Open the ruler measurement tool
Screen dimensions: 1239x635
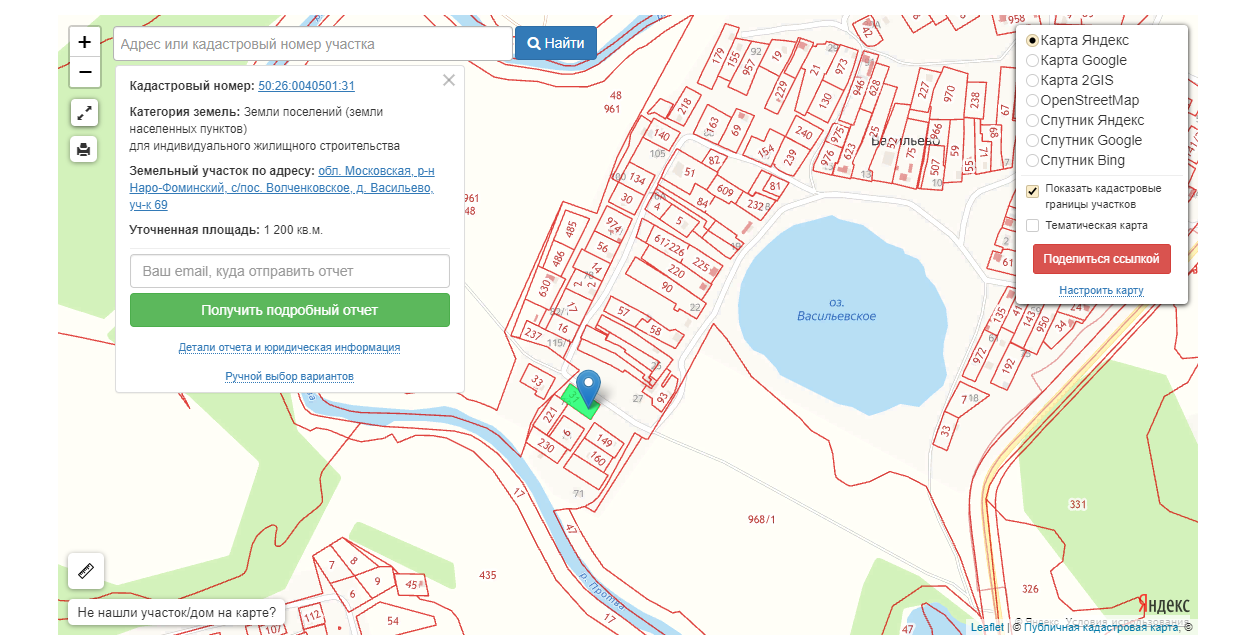(86, 572)
